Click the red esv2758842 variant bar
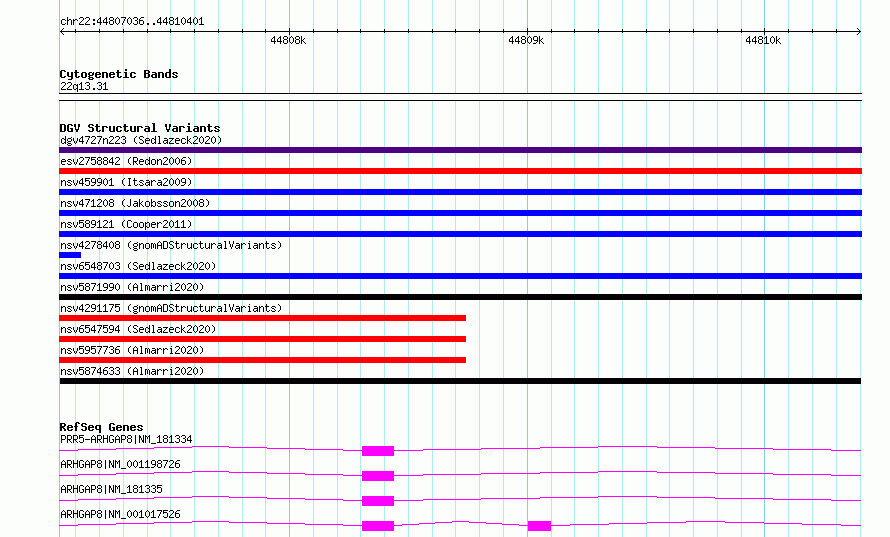Screen dimensions: 890x537 coord(460,171)
